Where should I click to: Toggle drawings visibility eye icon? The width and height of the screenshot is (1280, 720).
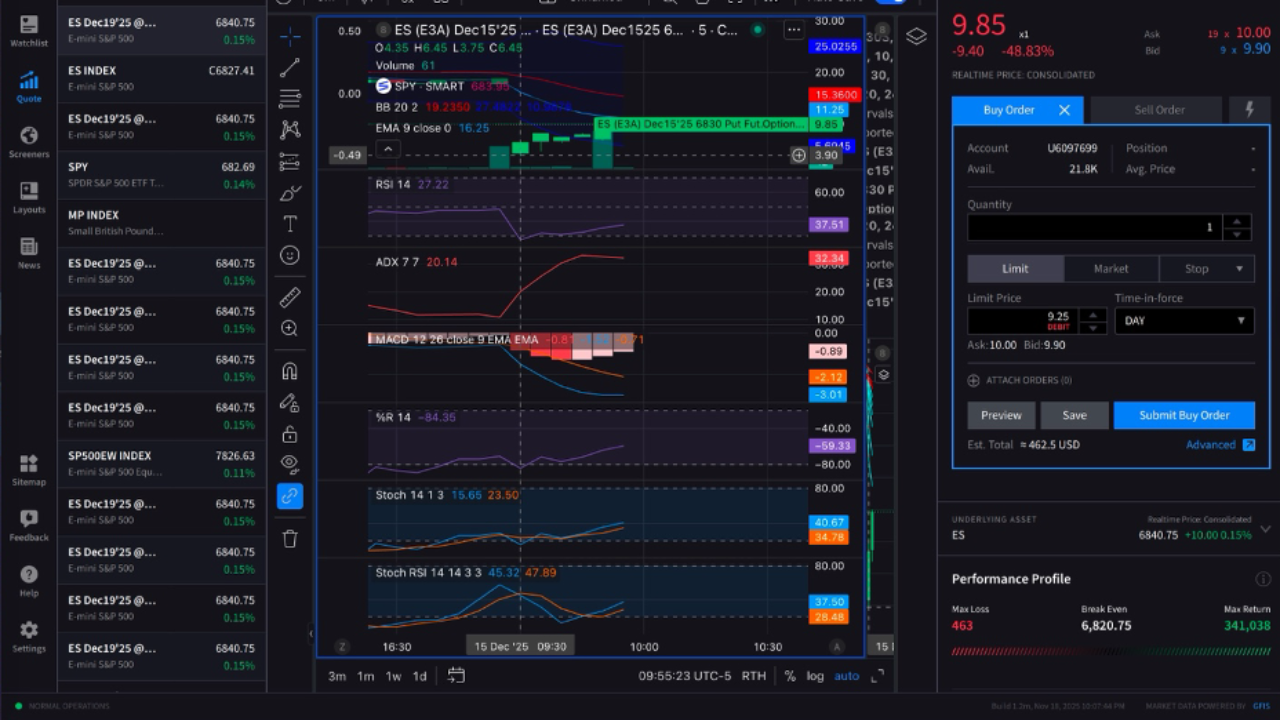pyautogui.click(x=290, y=463)
